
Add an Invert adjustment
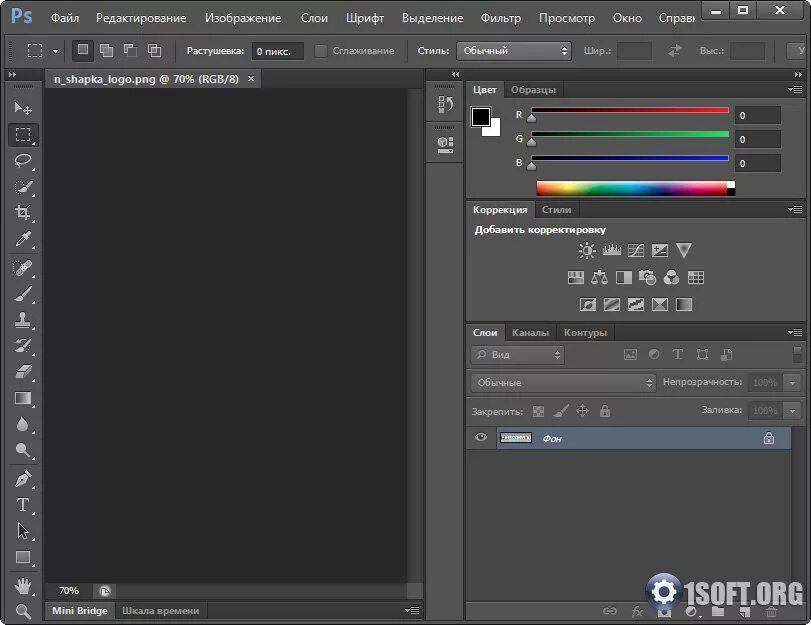588,305
